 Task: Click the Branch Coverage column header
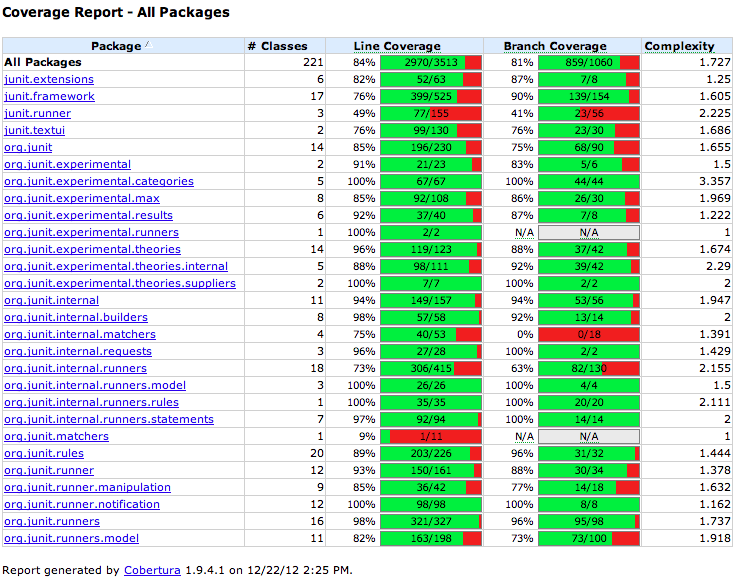point(555,46)
